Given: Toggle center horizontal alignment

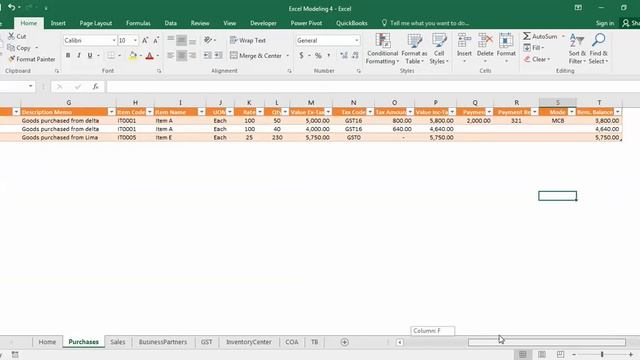Looking at the screenshot, I should pyautogui.click(x=181, y=55).
